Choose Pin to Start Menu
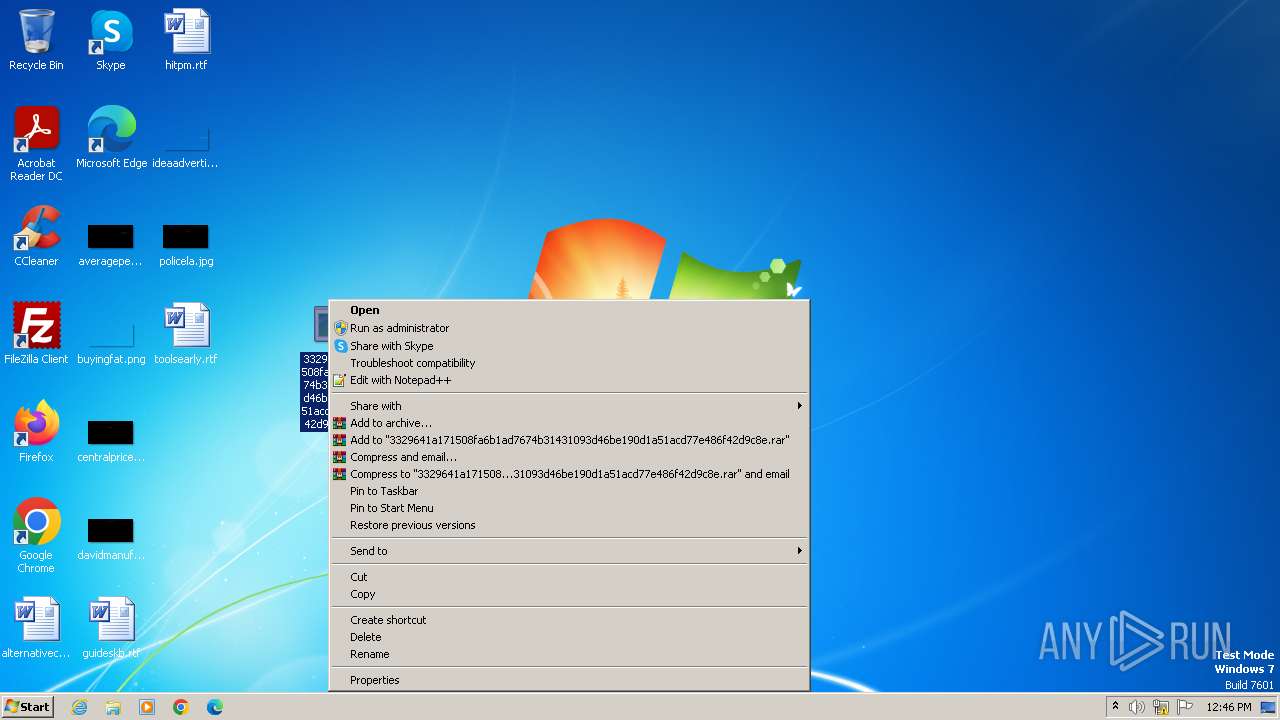Viewport: 1280px width, 720px height. pos(569,508)
